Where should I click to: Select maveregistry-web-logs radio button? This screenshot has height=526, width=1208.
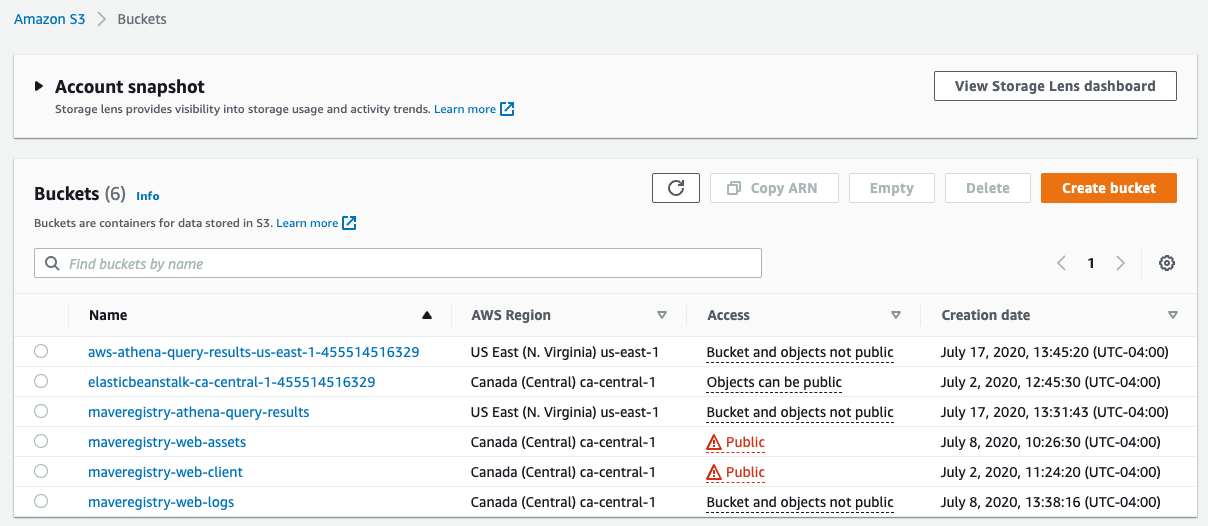[41, 501]
